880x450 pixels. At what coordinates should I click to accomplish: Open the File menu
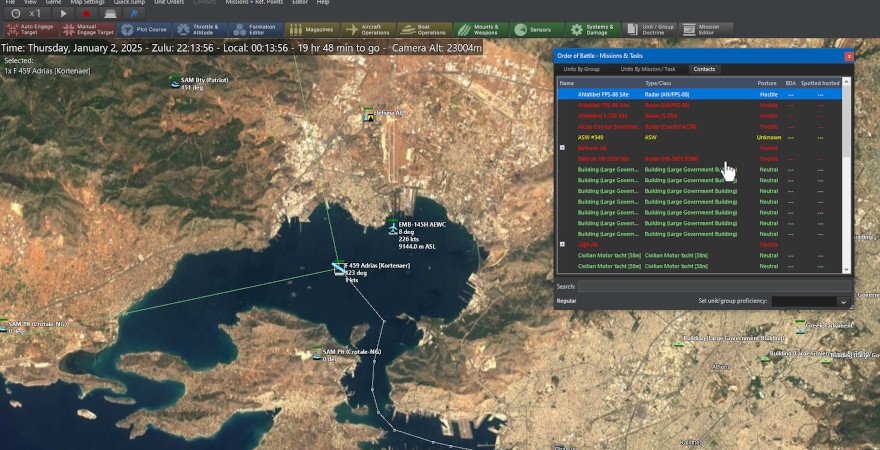10,2
